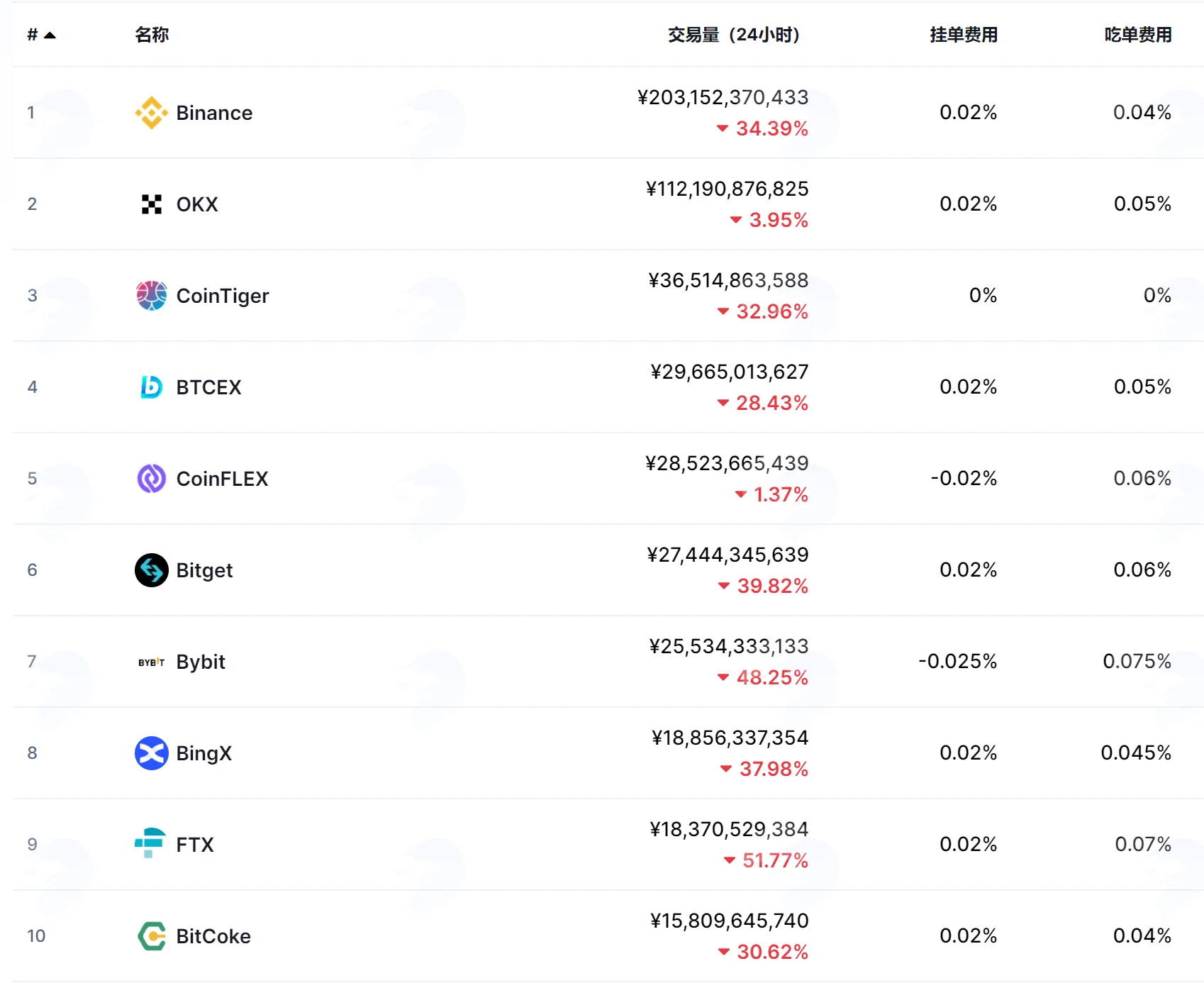This screenshot has height=983, width=1204.
Task: Click the CoinTiger logo icon
Action: pos(151,296)
